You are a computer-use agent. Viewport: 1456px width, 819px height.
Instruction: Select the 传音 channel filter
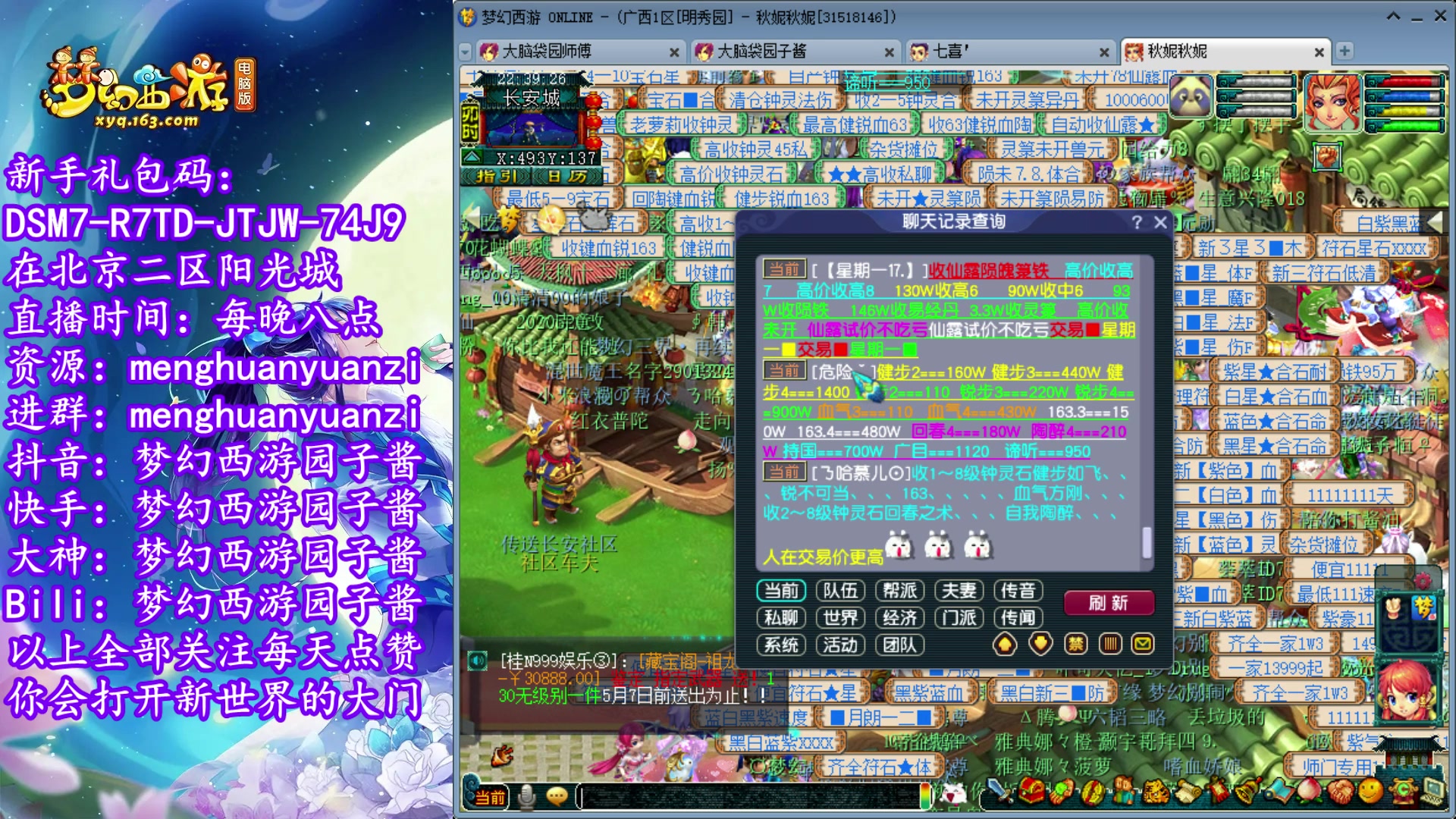[x=1018, y=591]
